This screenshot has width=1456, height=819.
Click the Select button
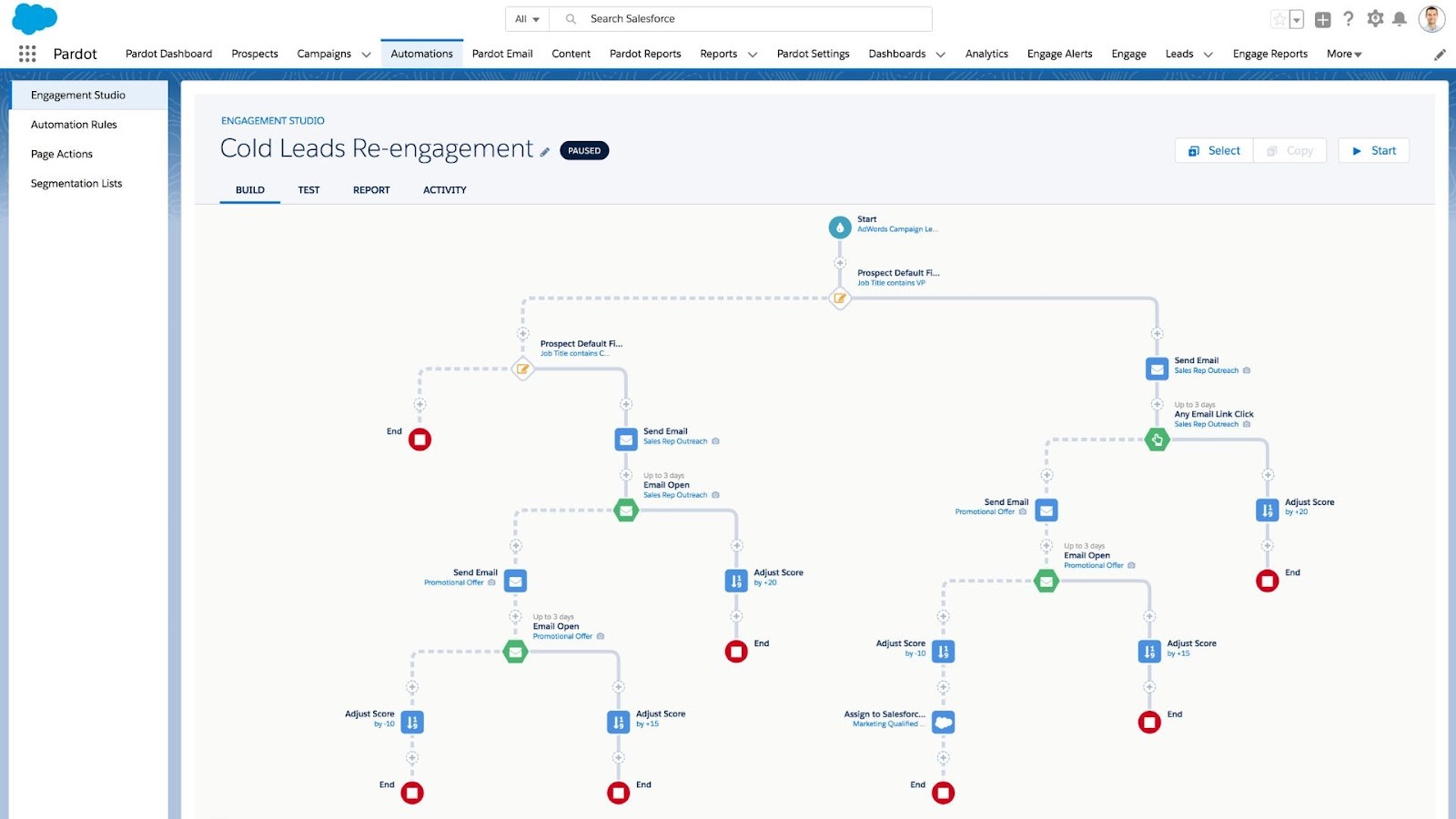coord(1212,150)
